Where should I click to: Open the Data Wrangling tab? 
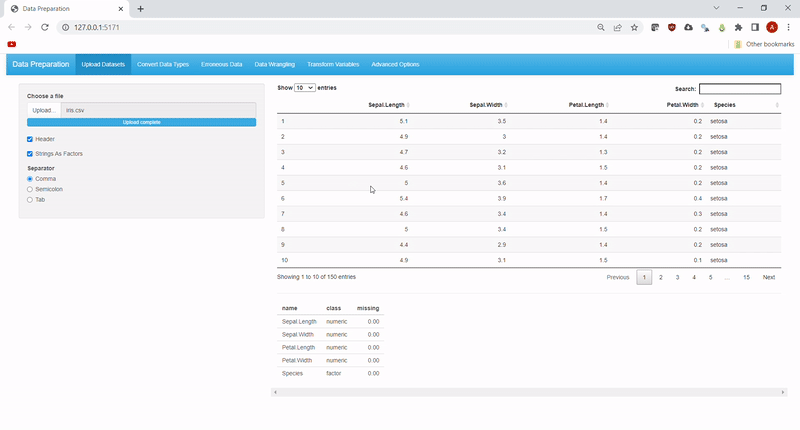[x=274, y=64]
